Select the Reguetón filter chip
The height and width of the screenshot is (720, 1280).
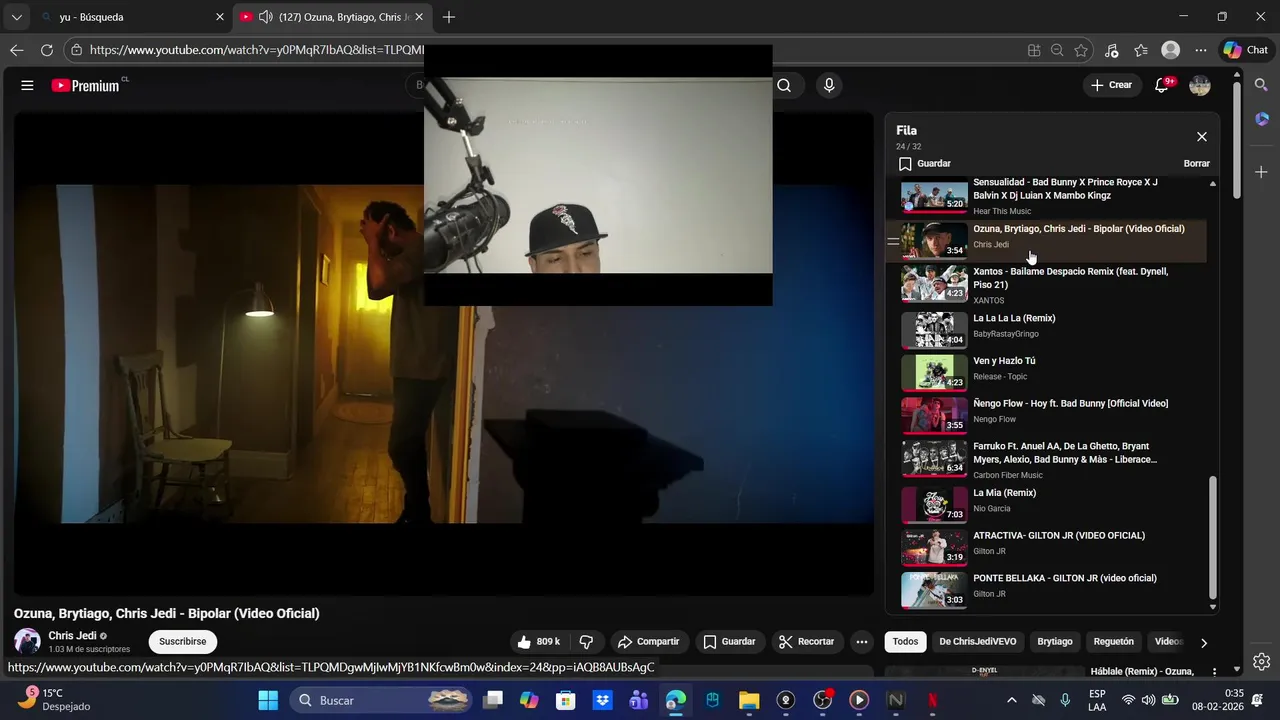click(1114, 642)
